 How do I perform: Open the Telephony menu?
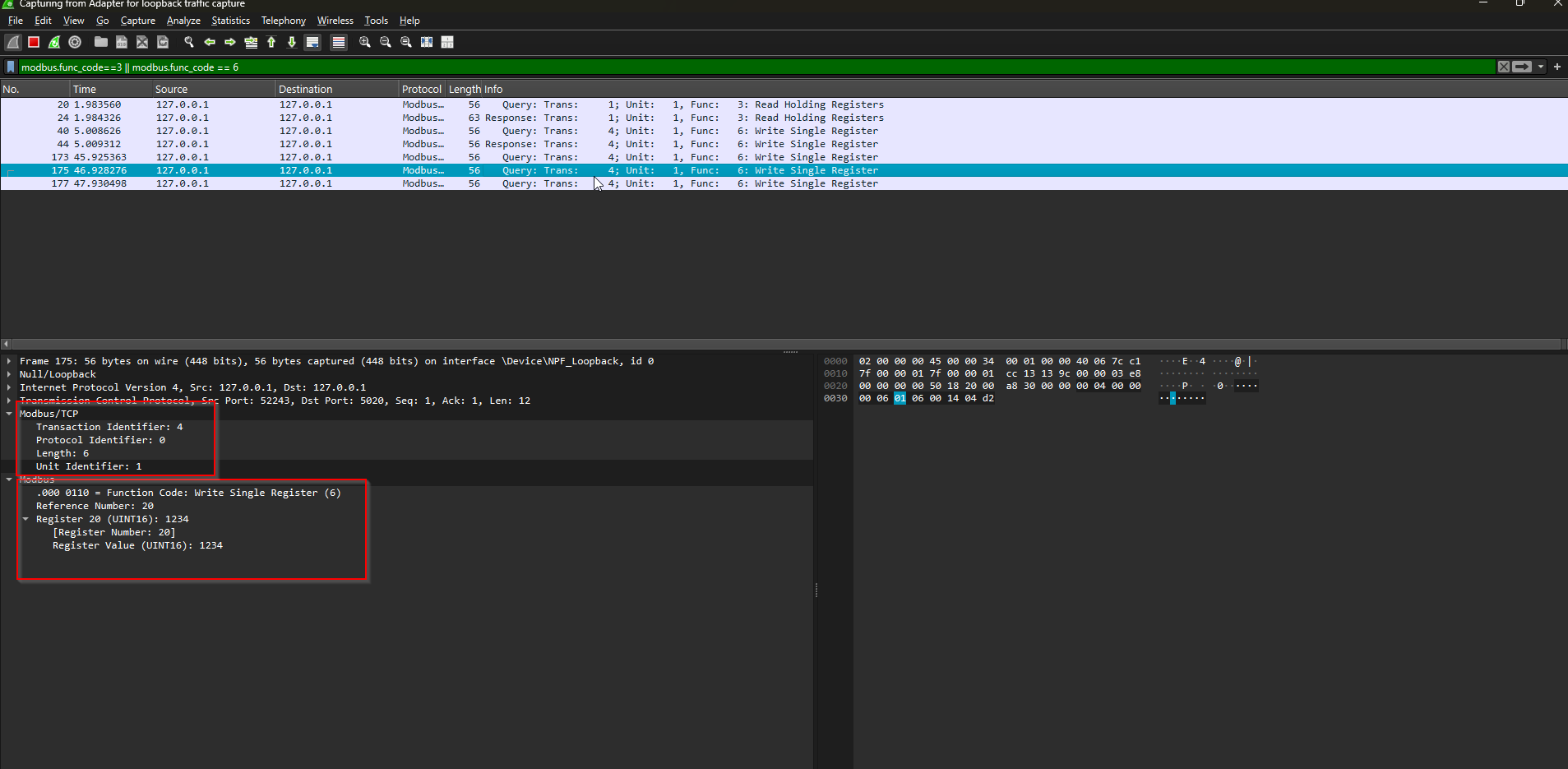[284, 21]
